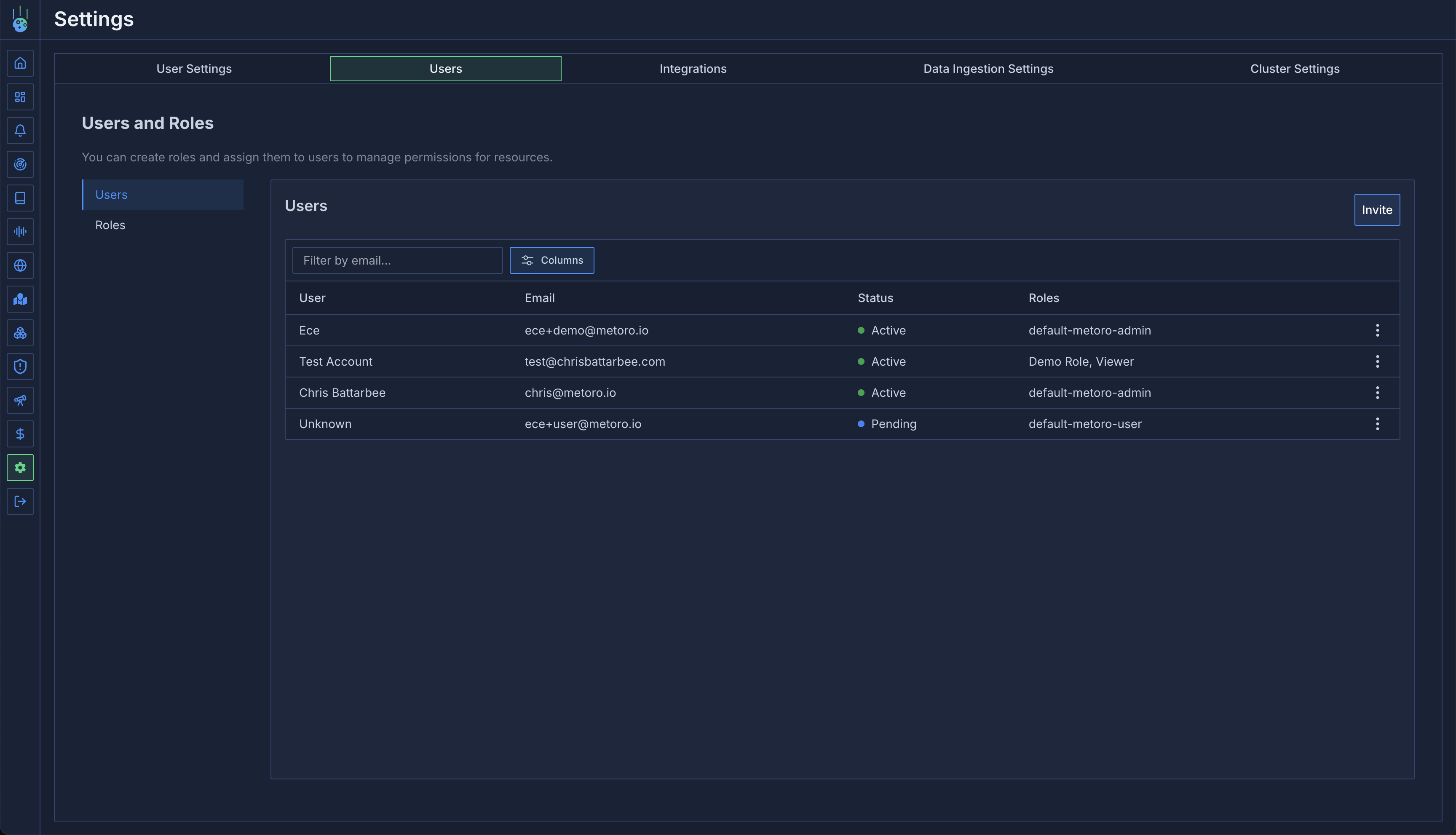Open the Columns visibility dropdown
1456x835 pixels.
[551, 260]
